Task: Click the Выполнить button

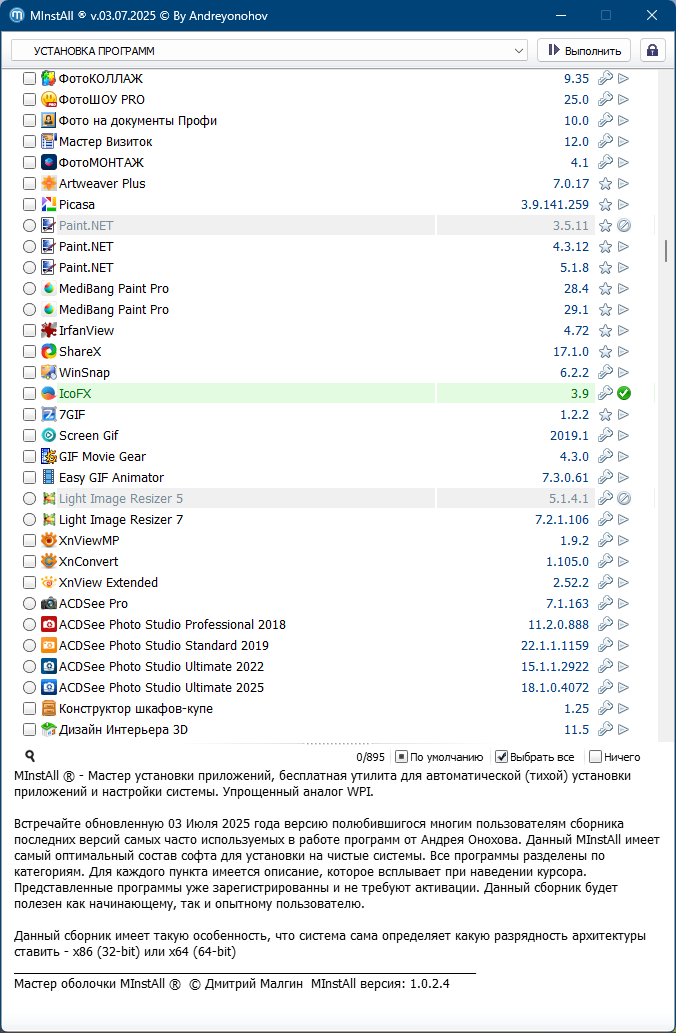Action: 584,51
